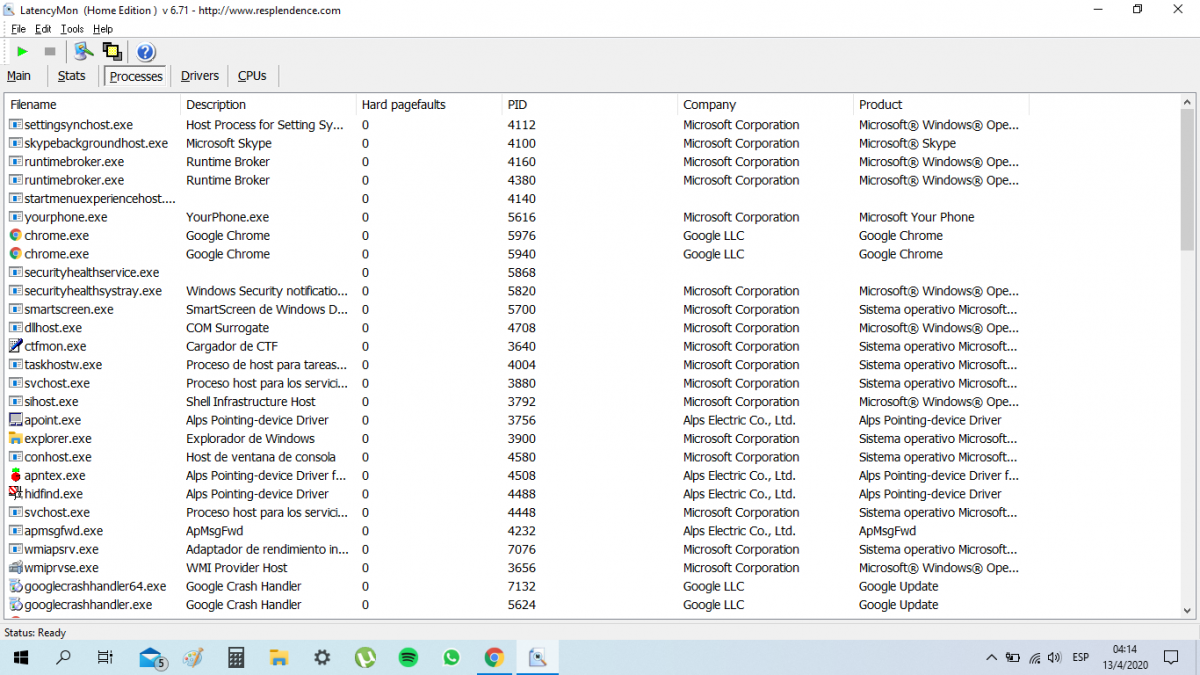Sort by the Hard pagefaults column header
The width and height of the screenshot is (1200, 675).
click(x=430, y=105)
